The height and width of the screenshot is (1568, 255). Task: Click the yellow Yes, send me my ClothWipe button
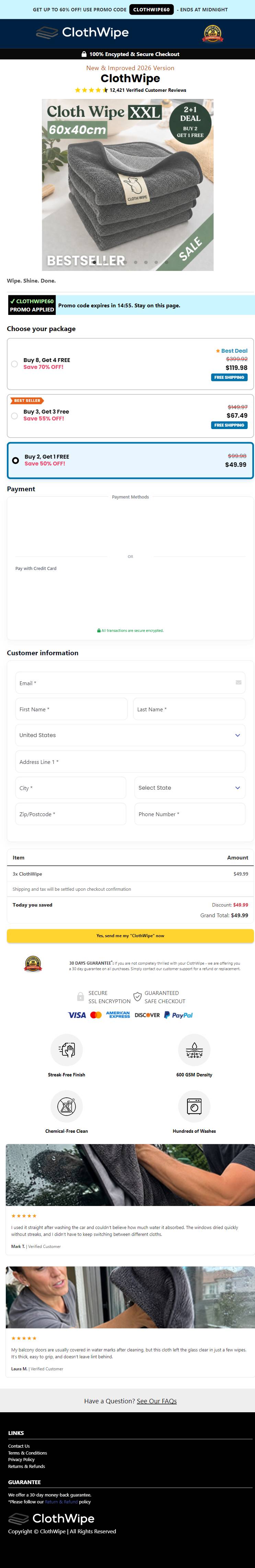(130, 935)
